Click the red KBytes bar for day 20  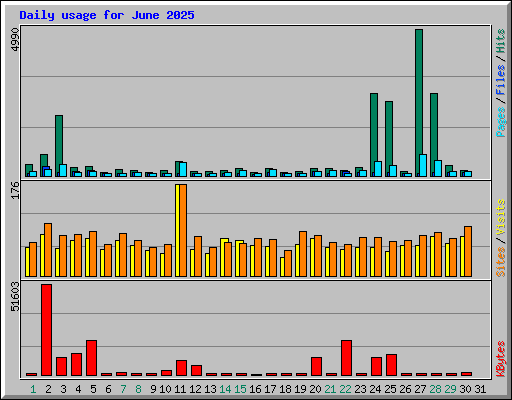316,366
